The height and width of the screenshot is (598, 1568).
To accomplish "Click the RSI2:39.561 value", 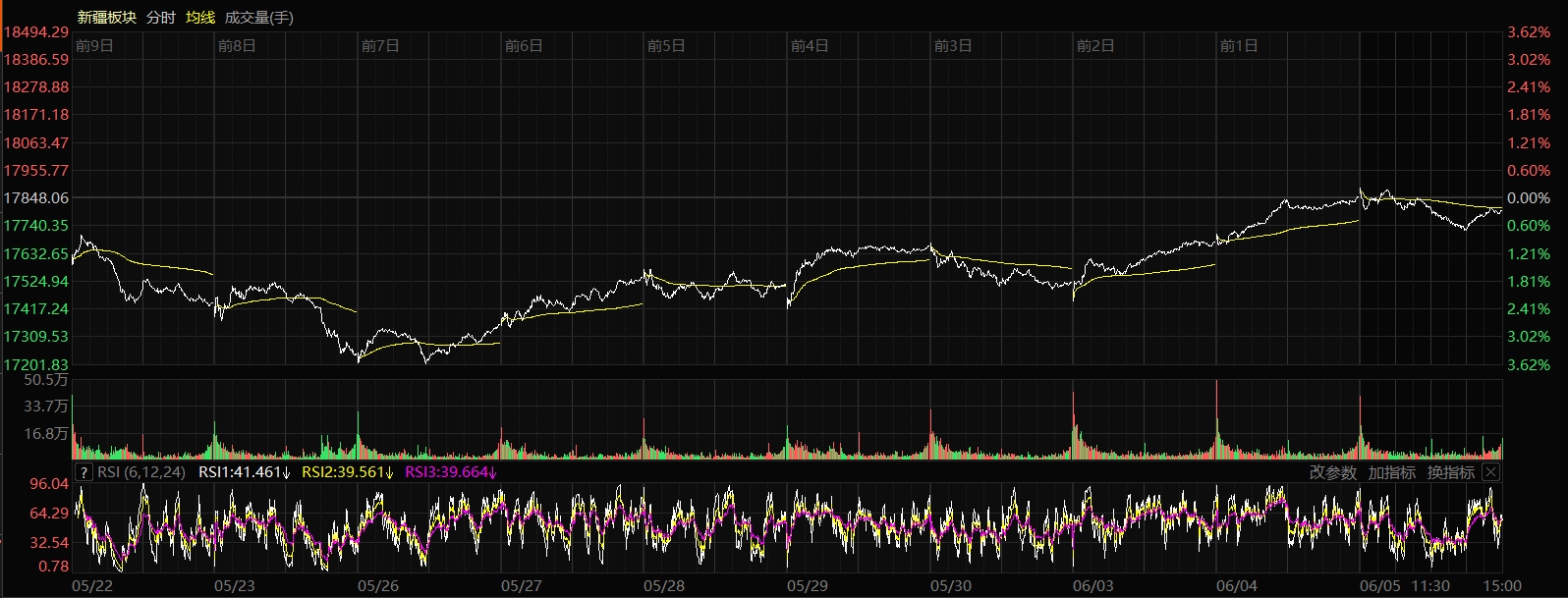I will [x=348, y=472].
